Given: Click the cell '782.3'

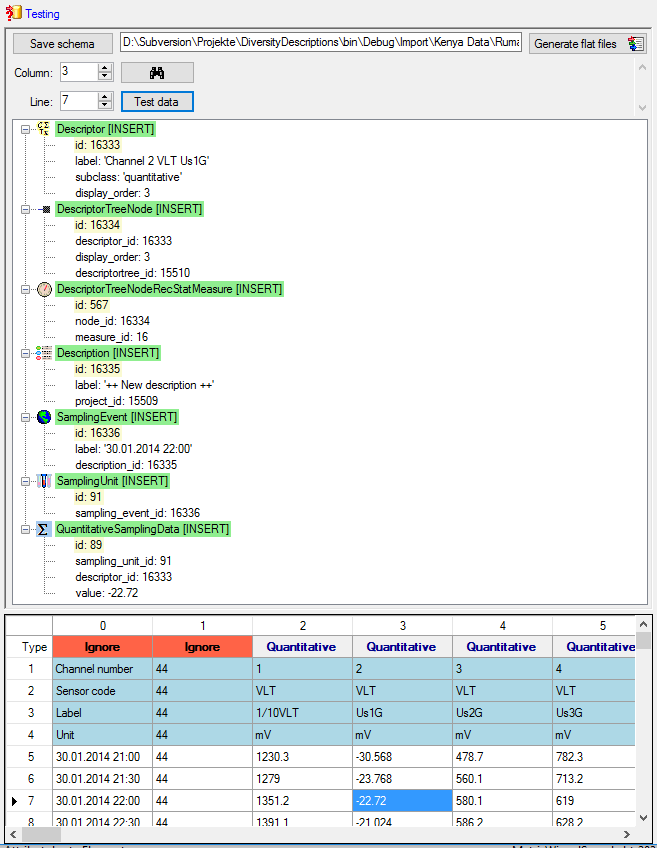Looking at the screenshot, I should coord(594,757).
